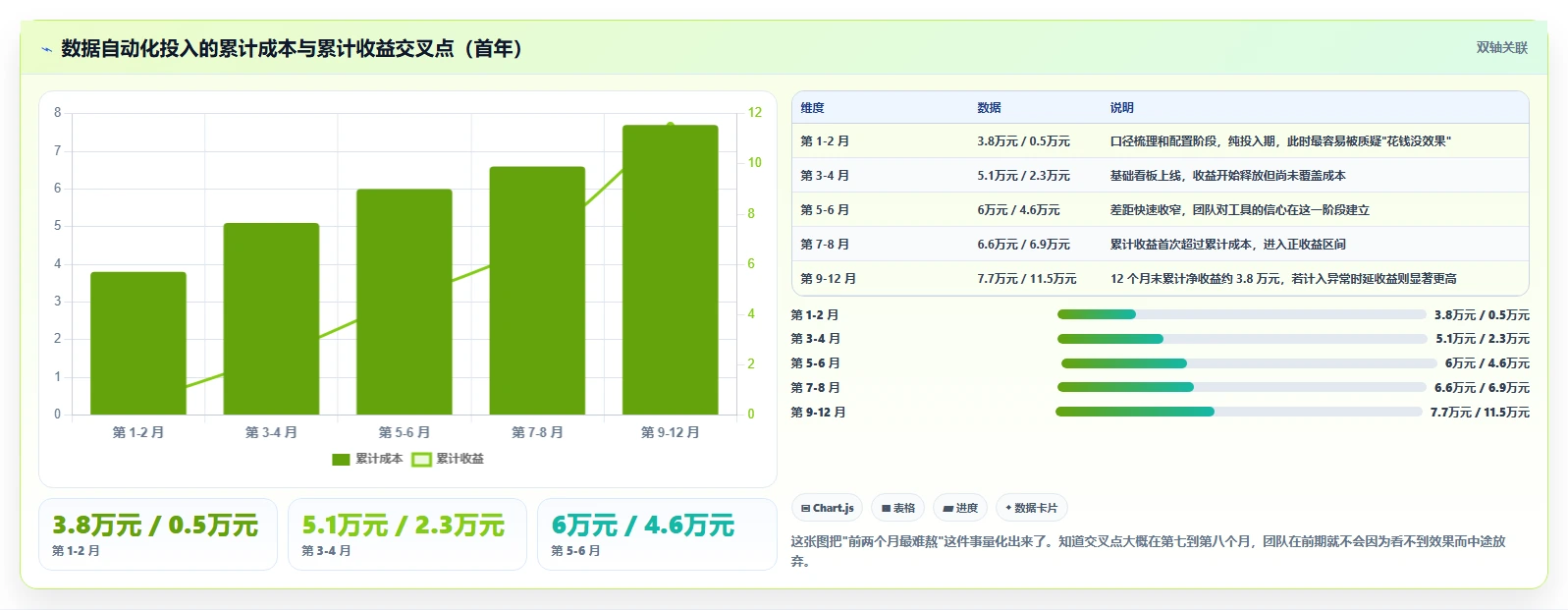Click the 累计收益首次超过累计成本 description cell
Screen dimensions: 1568x610
pyautogui.click(x=1316, y=245)
